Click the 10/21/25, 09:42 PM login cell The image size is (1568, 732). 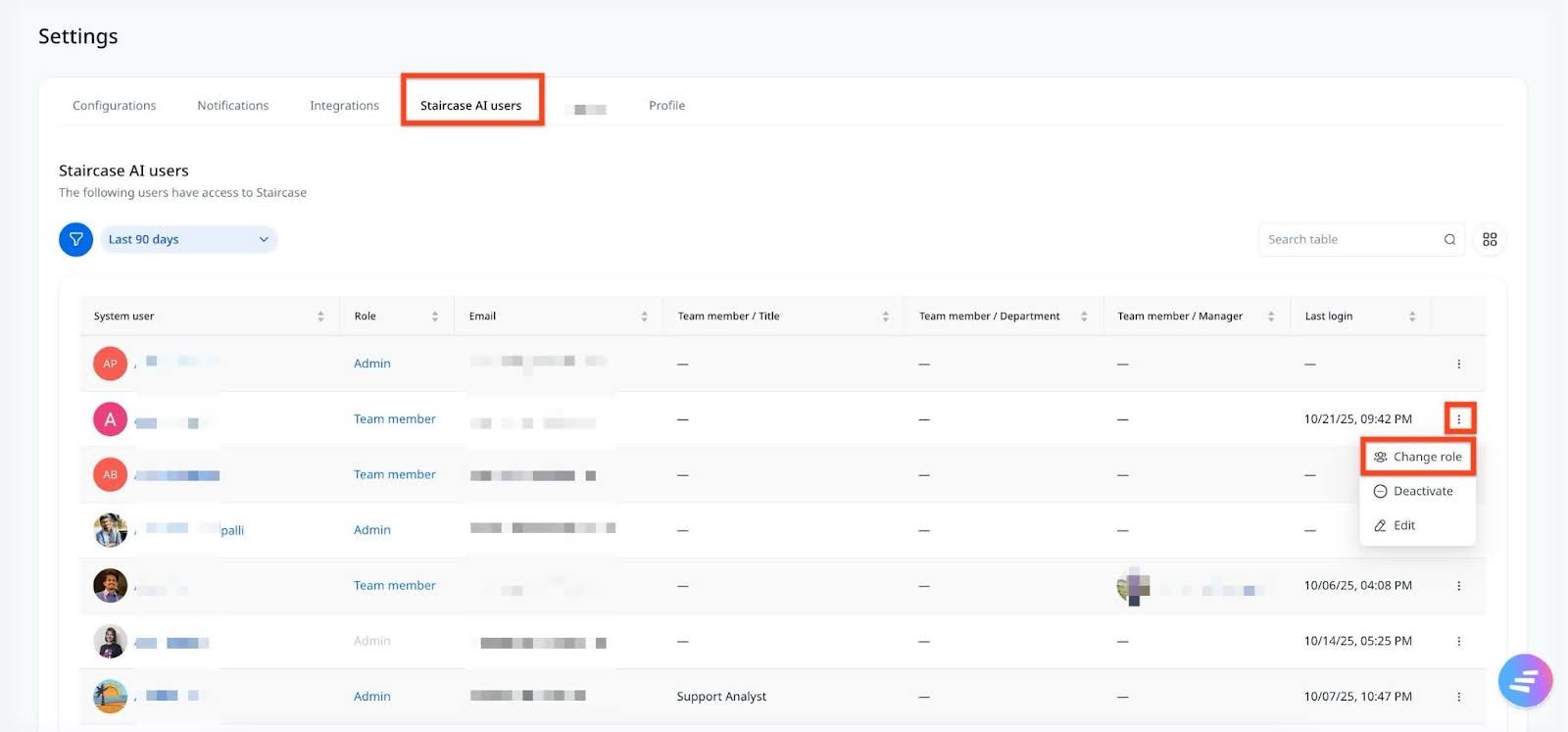pos(1358,419)
